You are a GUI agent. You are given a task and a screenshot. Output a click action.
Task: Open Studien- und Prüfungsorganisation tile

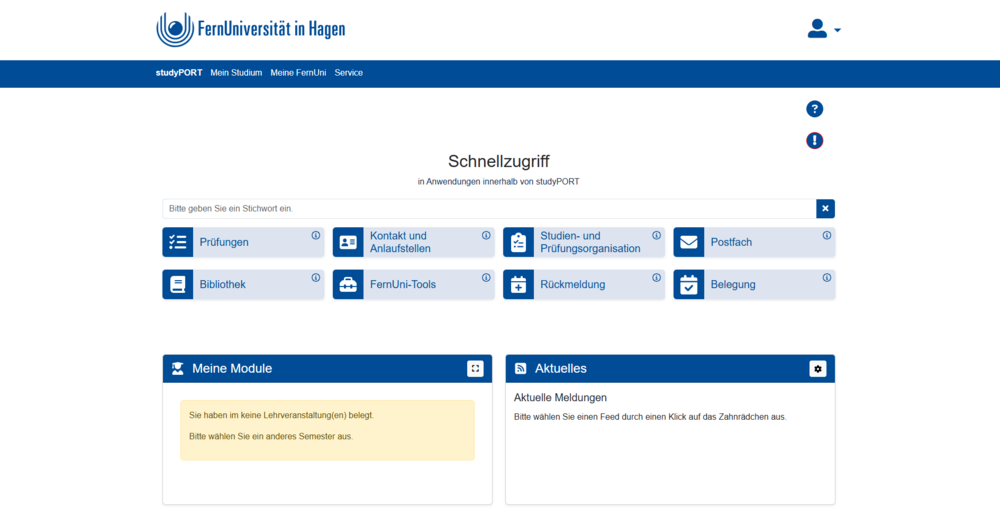coord(584,242)
